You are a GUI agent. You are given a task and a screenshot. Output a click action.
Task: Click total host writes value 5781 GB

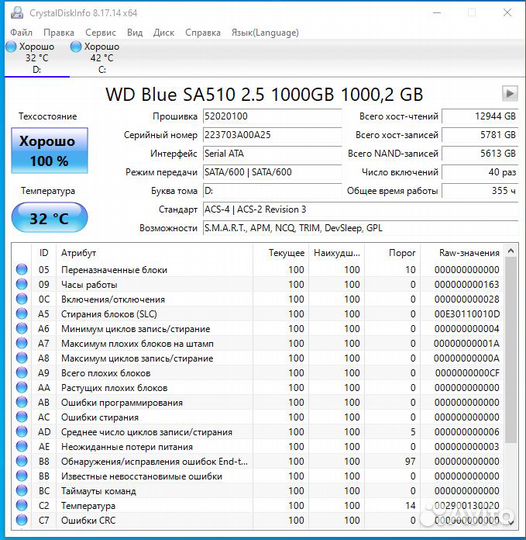[x=480, y=135]
